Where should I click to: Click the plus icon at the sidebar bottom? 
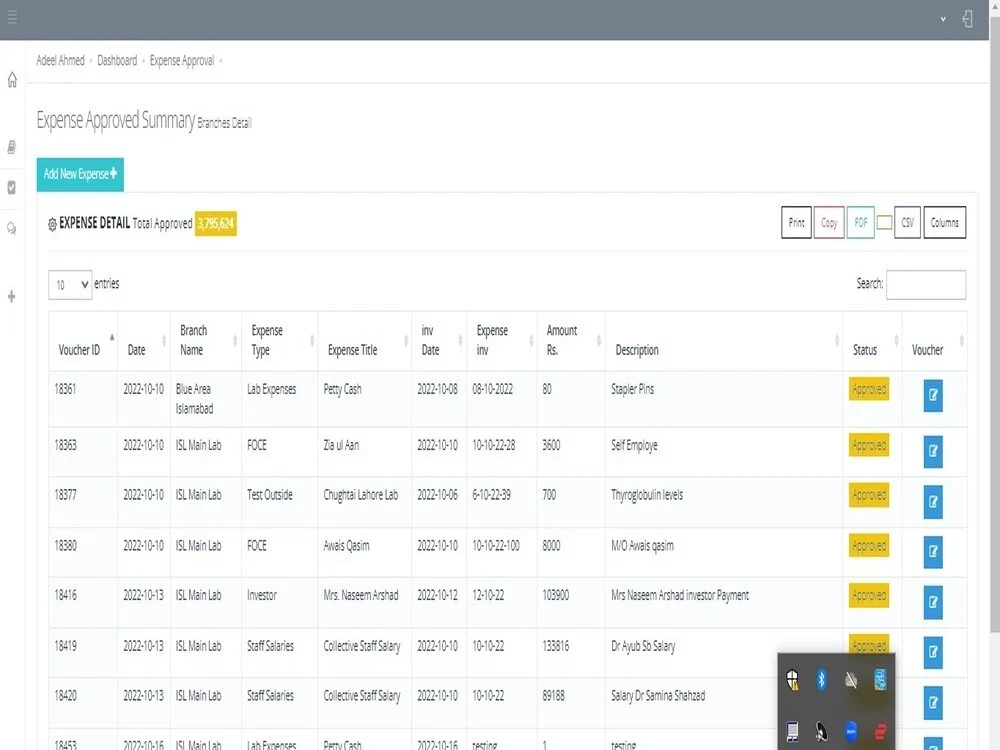click(x=11, y=296)
